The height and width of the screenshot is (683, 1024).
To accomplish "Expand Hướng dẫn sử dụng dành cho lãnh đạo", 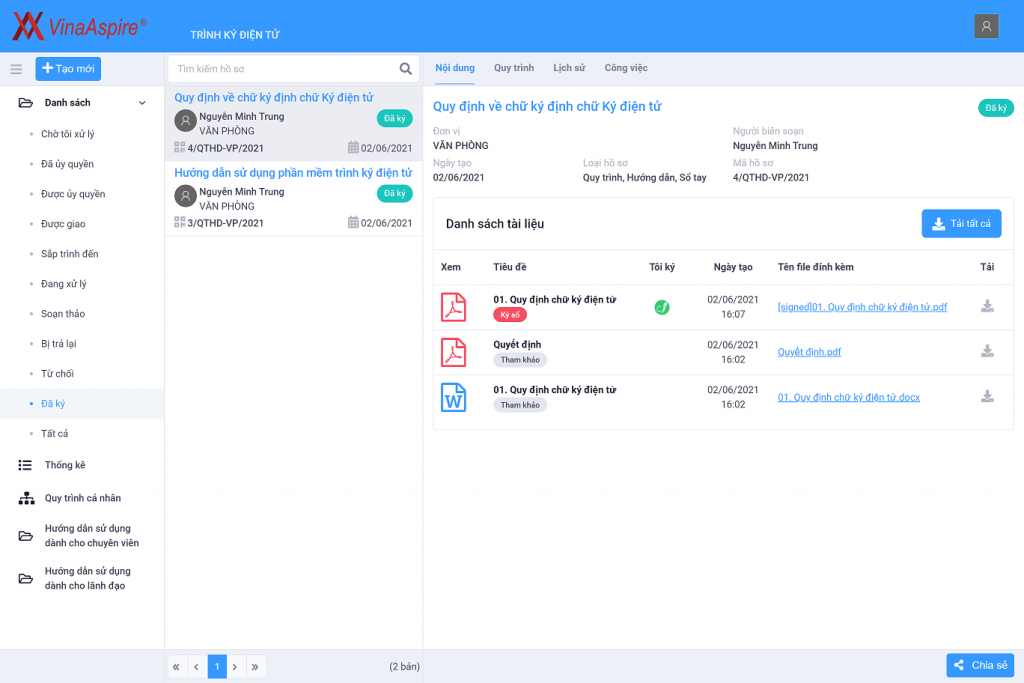I will pyautogui.click(x=87, y=578).
